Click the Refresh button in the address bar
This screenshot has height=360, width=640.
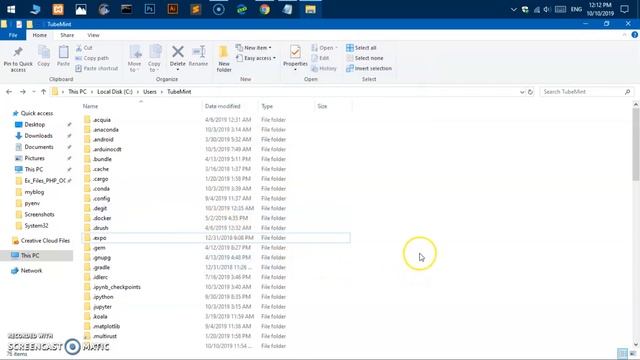(530, 92)
